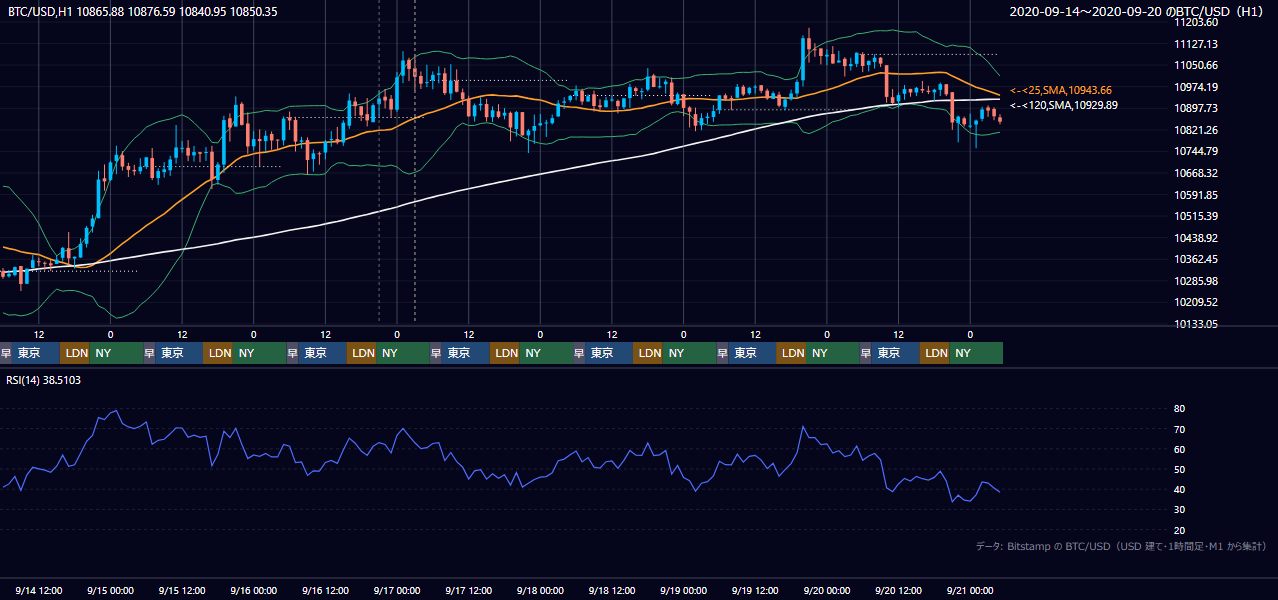Select the 9/21 00:00 time label

click(x=970, y=590)
